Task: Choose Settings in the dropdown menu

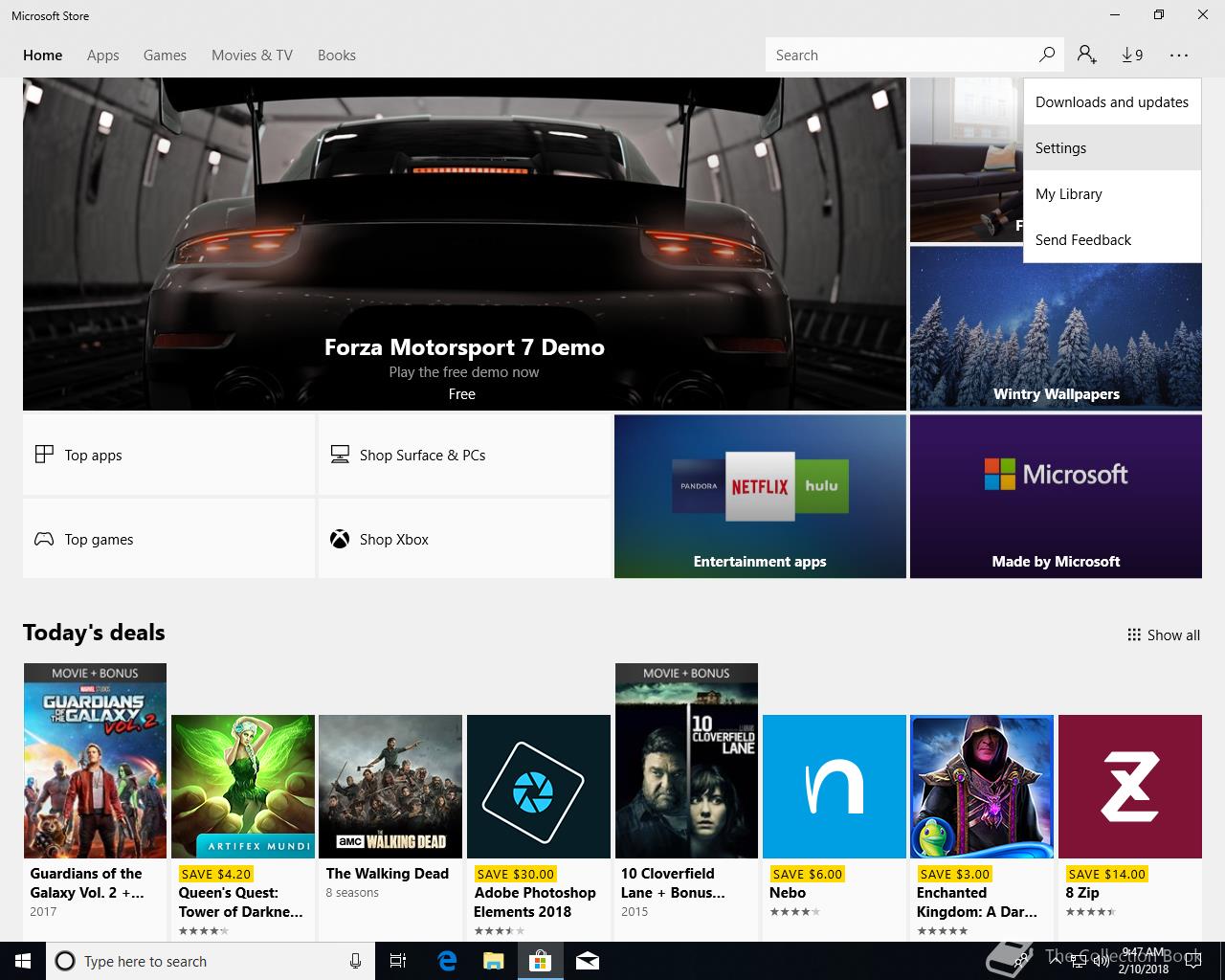Action: 1112,147
